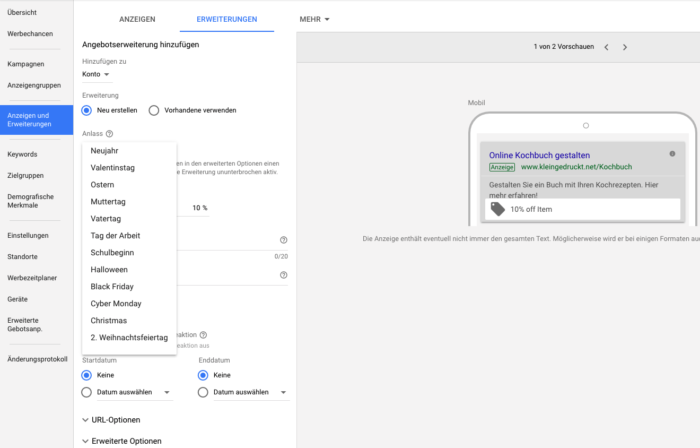Expand the URL-Optionen section

pyautogui.click(x=111, y=420)
